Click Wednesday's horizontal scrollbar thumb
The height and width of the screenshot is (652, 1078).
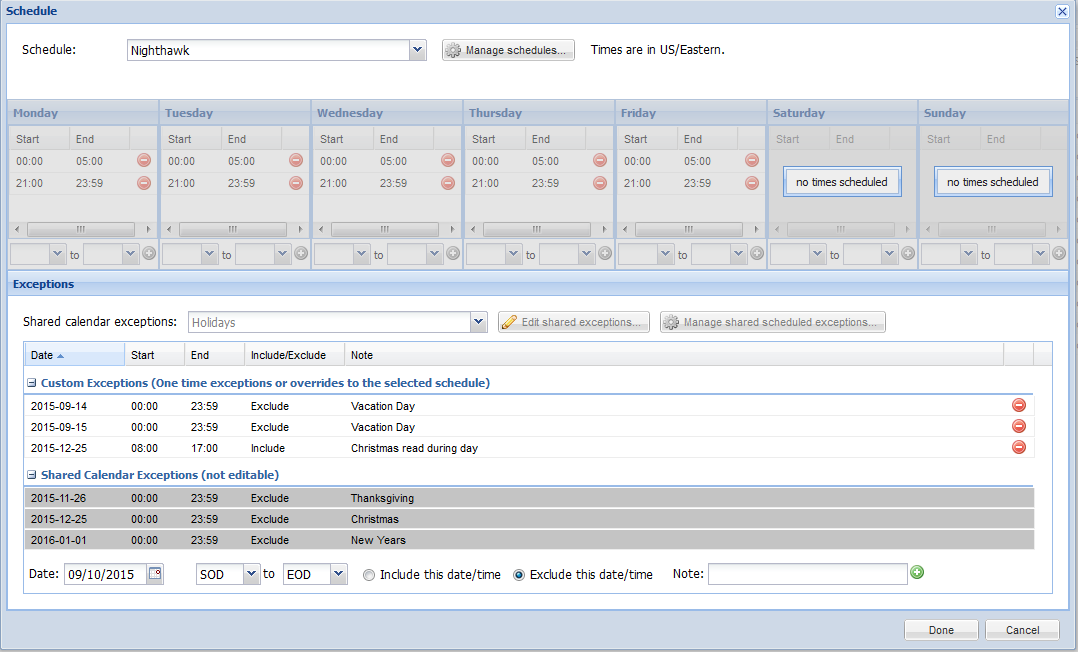pyautogui.click(x=384, y=229)
